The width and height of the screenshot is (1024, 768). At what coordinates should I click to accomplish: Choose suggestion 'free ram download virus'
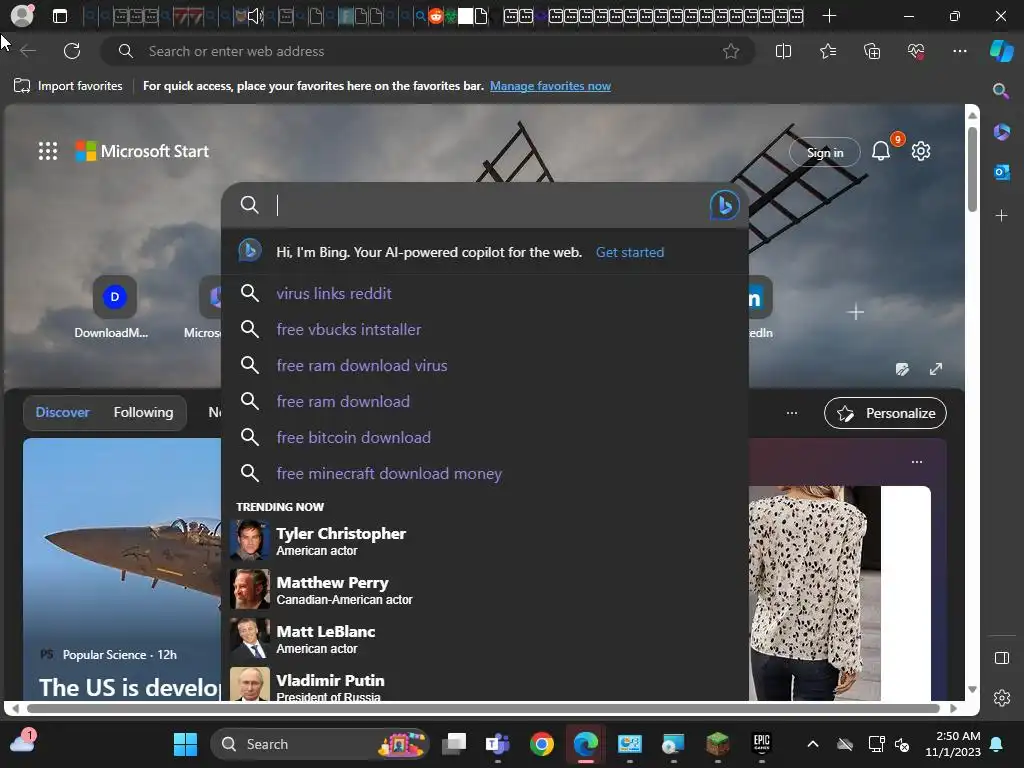point(485,365)
